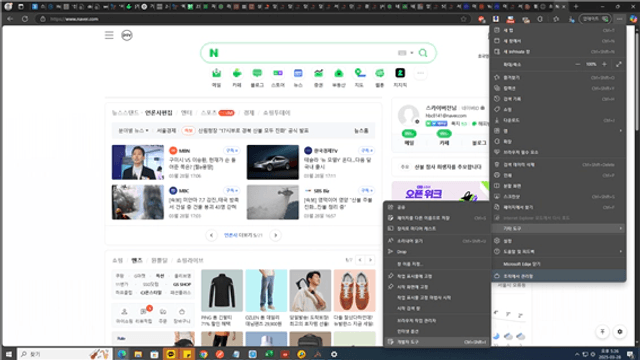The height and width of the screenshot is (360, 640).
Task: Select Screenshot (스크린샷) from the Edge menu
Action: (558, 197)
